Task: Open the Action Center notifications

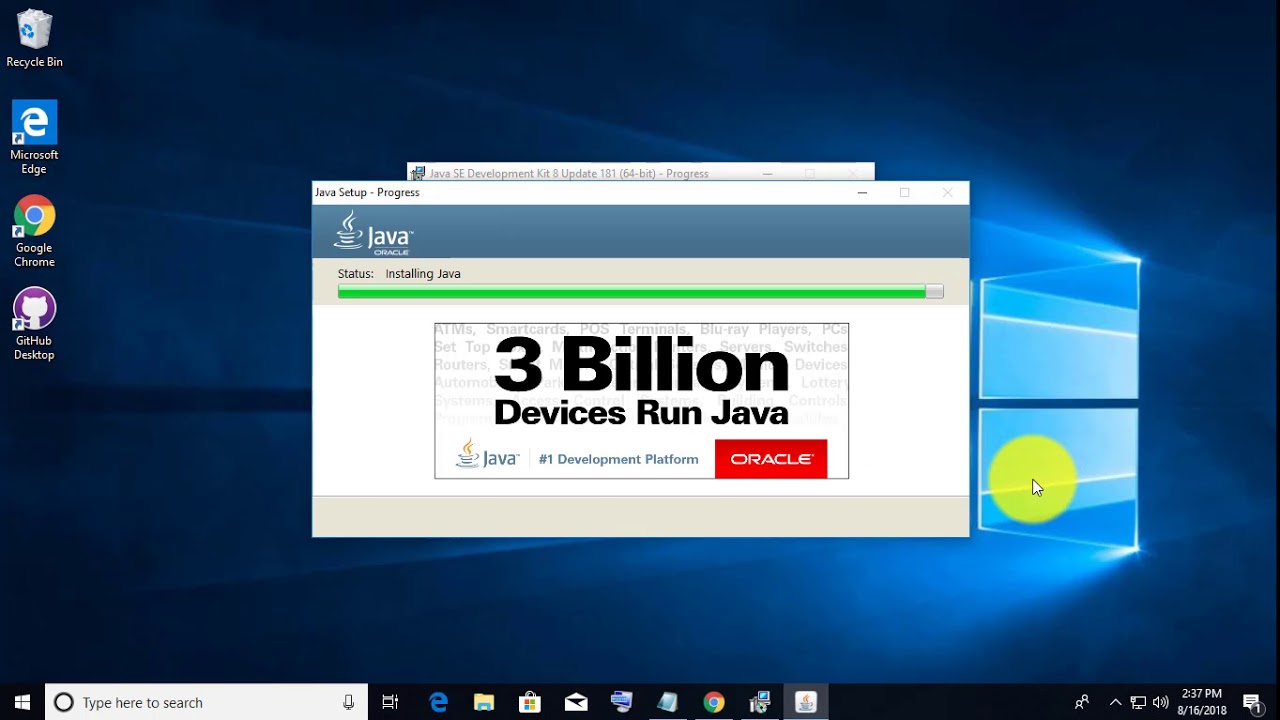Action: (1252, 702)
